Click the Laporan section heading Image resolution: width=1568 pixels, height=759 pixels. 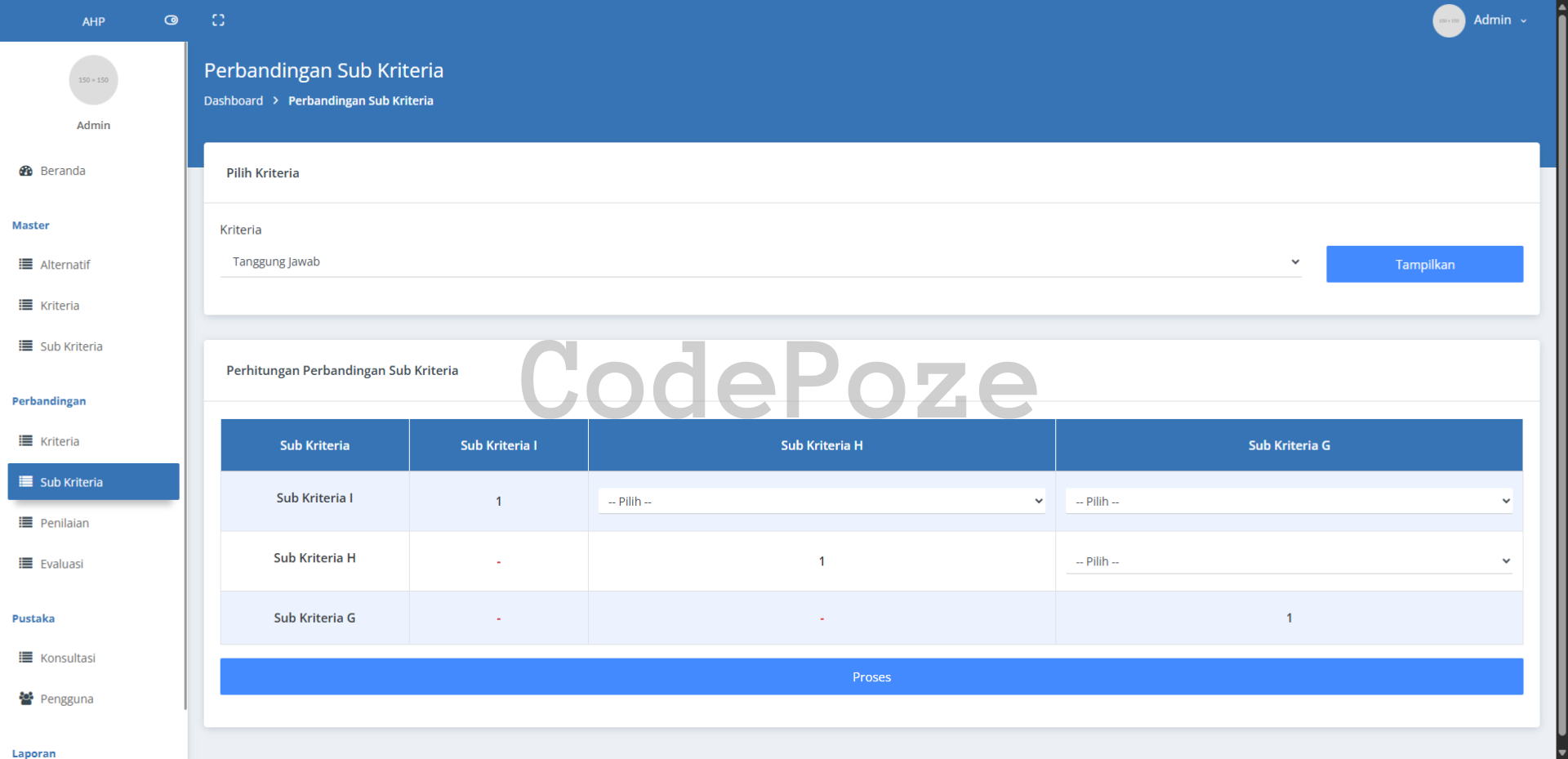[x=33, y=753]
